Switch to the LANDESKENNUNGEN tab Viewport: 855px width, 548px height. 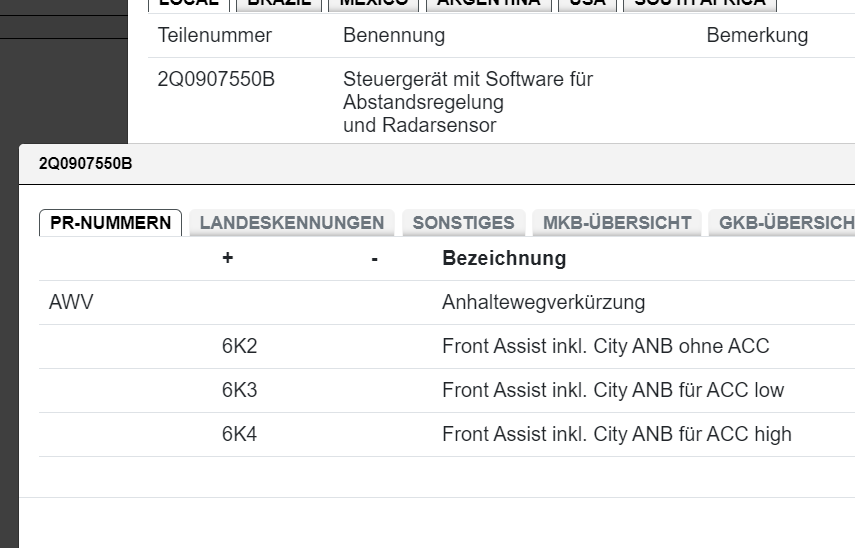(292, 223)
